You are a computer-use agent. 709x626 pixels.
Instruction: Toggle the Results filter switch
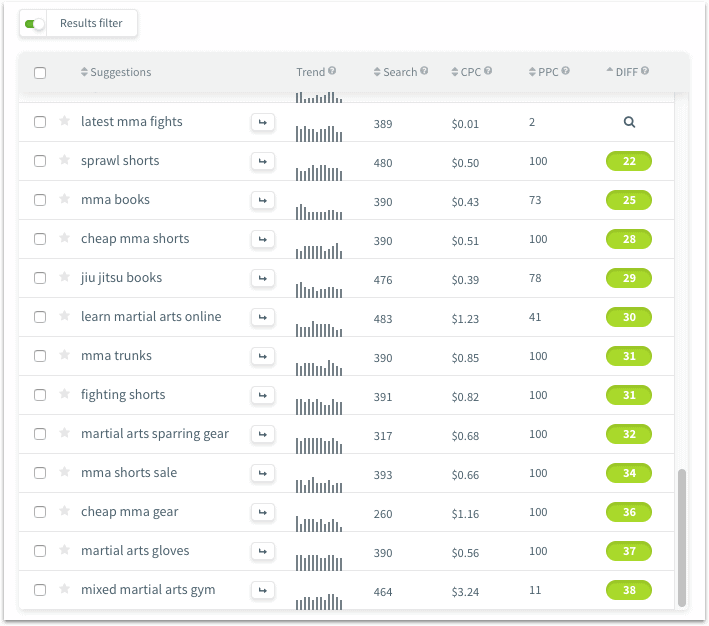click(36, 23)
